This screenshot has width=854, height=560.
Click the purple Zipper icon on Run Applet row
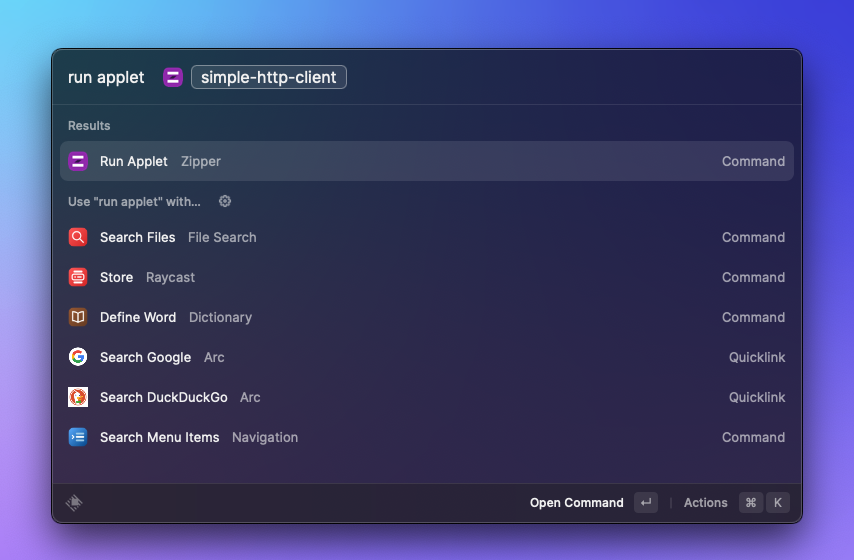click(x=78, y=161)
